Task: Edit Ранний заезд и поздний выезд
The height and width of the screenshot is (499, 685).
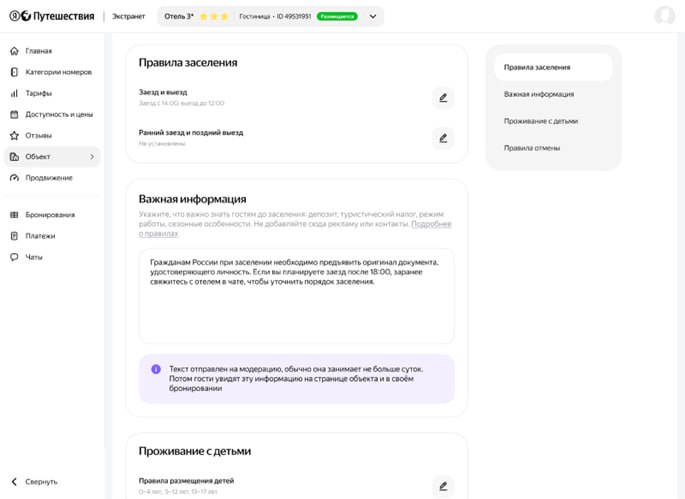Action: coord(443,138)
